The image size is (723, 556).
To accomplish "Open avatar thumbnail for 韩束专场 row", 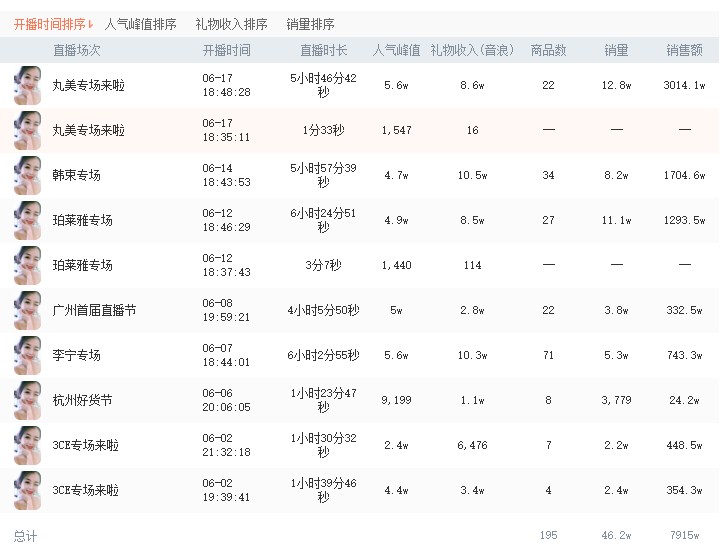I will [x=28, y=175].
